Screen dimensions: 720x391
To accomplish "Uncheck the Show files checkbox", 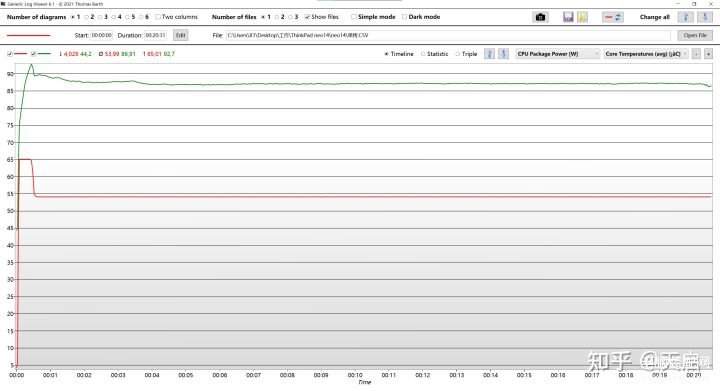I will click(307, 17).
